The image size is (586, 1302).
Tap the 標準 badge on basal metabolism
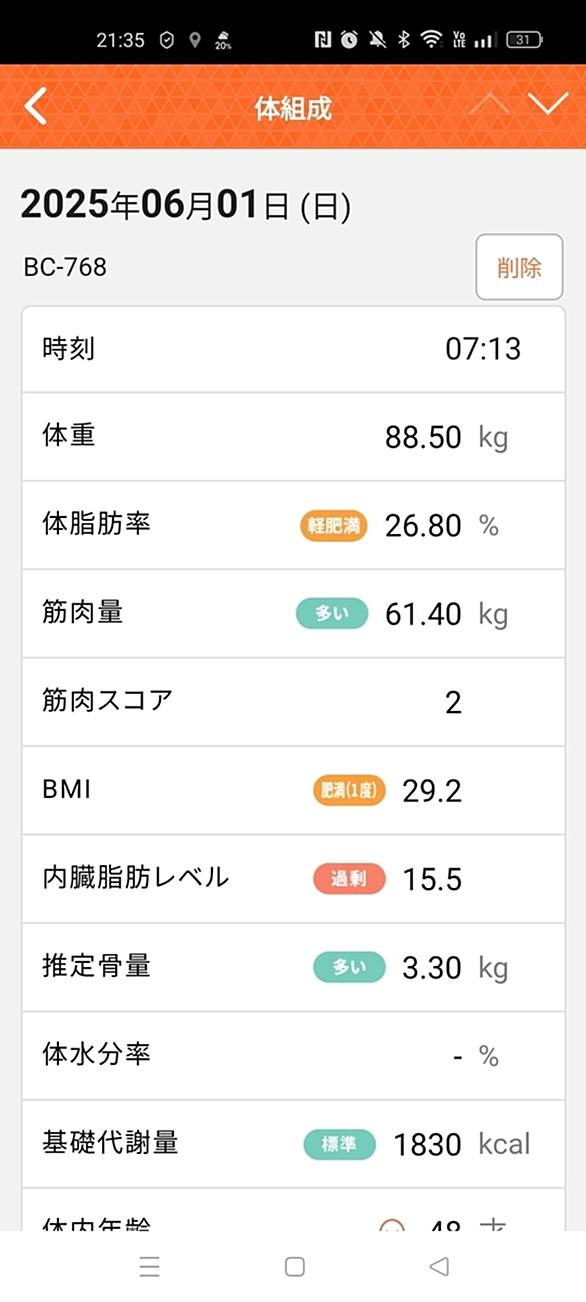[340, 1144]
